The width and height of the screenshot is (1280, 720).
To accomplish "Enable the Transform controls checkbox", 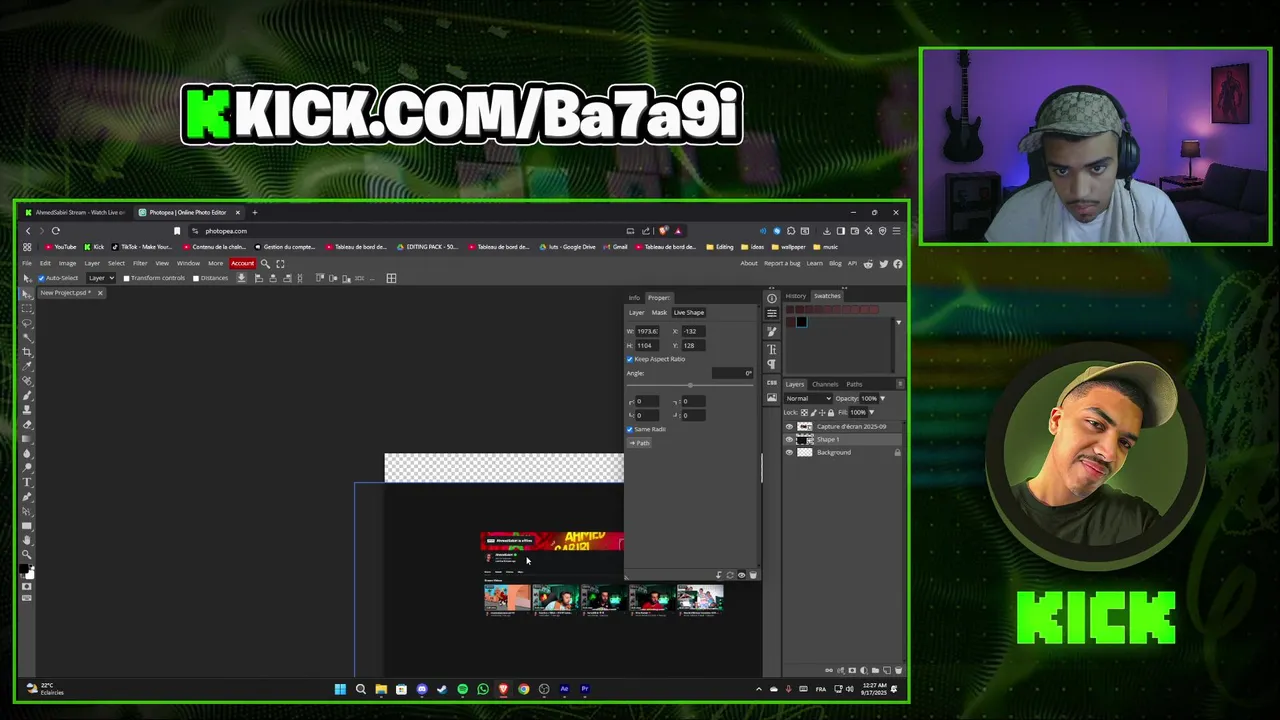I will pyautogui.click(x=126, y=278).
